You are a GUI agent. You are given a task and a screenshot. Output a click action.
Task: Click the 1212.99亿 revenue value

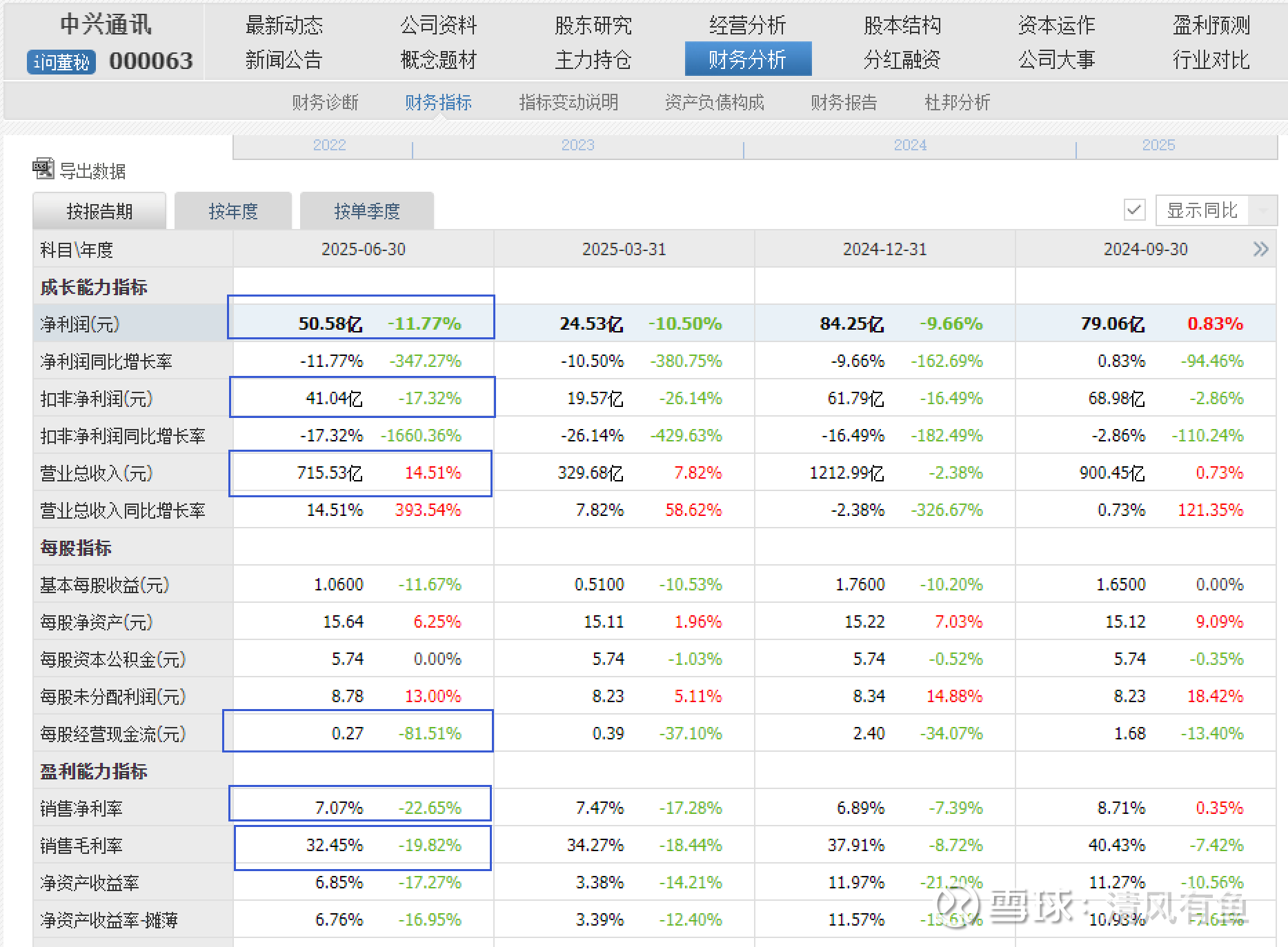point(846,472)
